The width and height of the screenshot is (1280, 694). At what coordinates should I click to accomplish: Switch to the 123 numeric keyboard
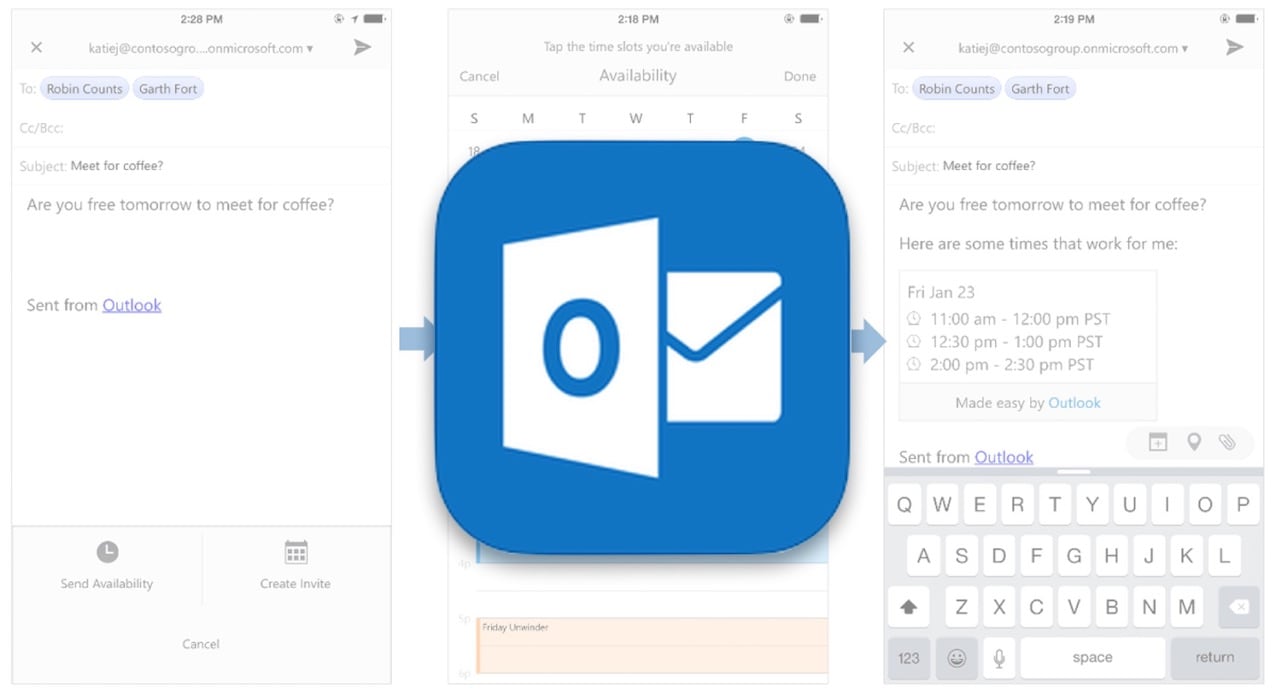pos(909,658)
